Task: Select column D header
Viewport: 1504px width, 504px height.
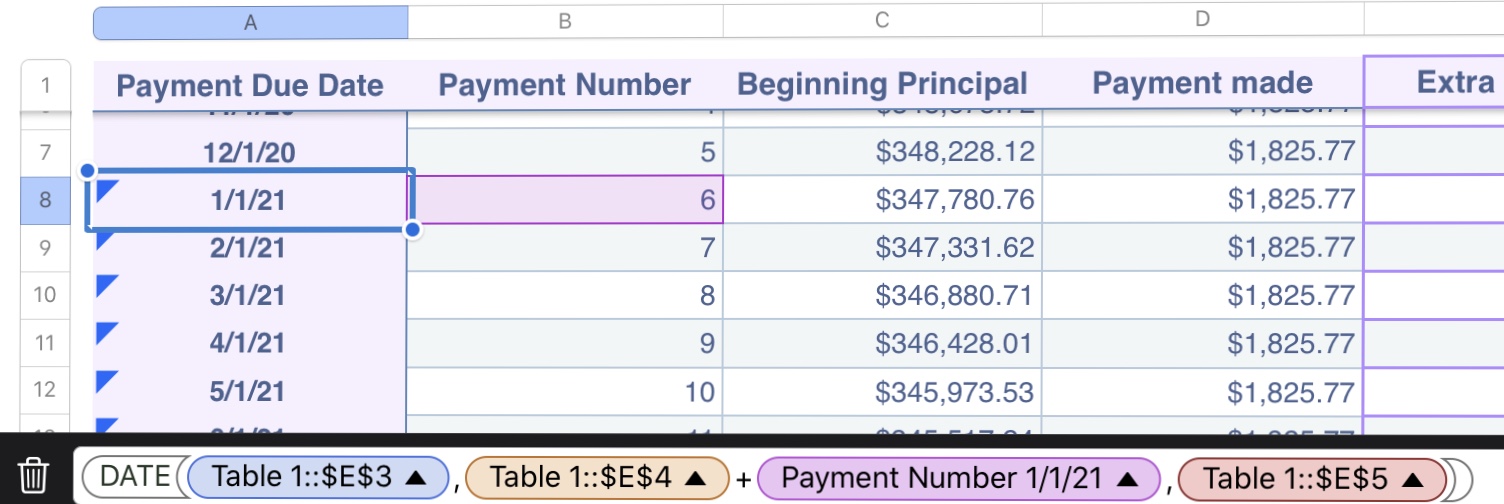Action: tap(1202, 22)
